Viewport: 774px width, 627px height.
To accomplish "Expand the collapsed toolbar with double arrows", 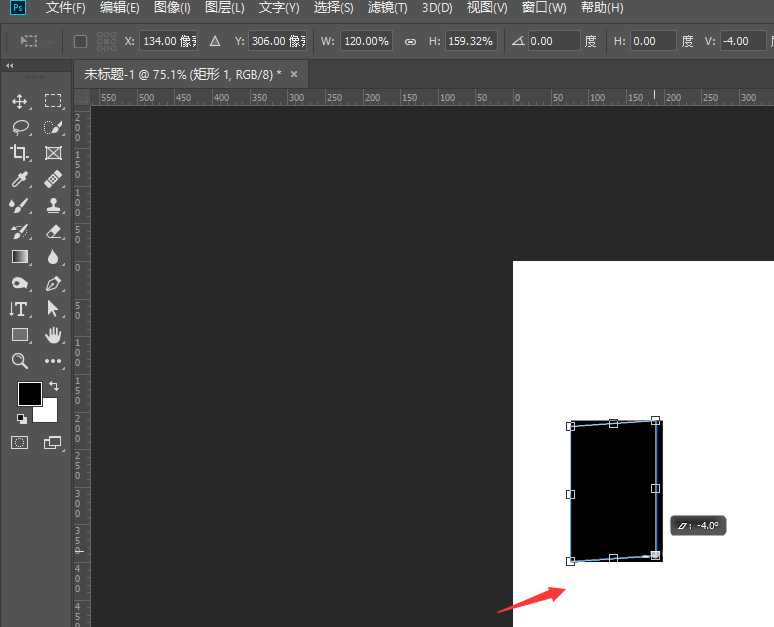I will 10,65.
